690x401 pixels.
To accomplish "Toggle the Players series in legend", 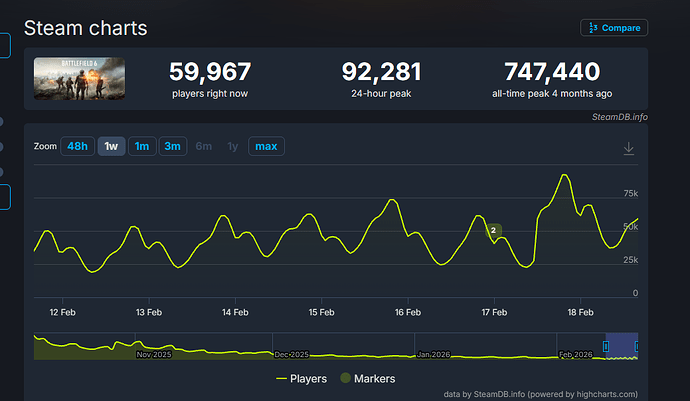I will point(301,379).
